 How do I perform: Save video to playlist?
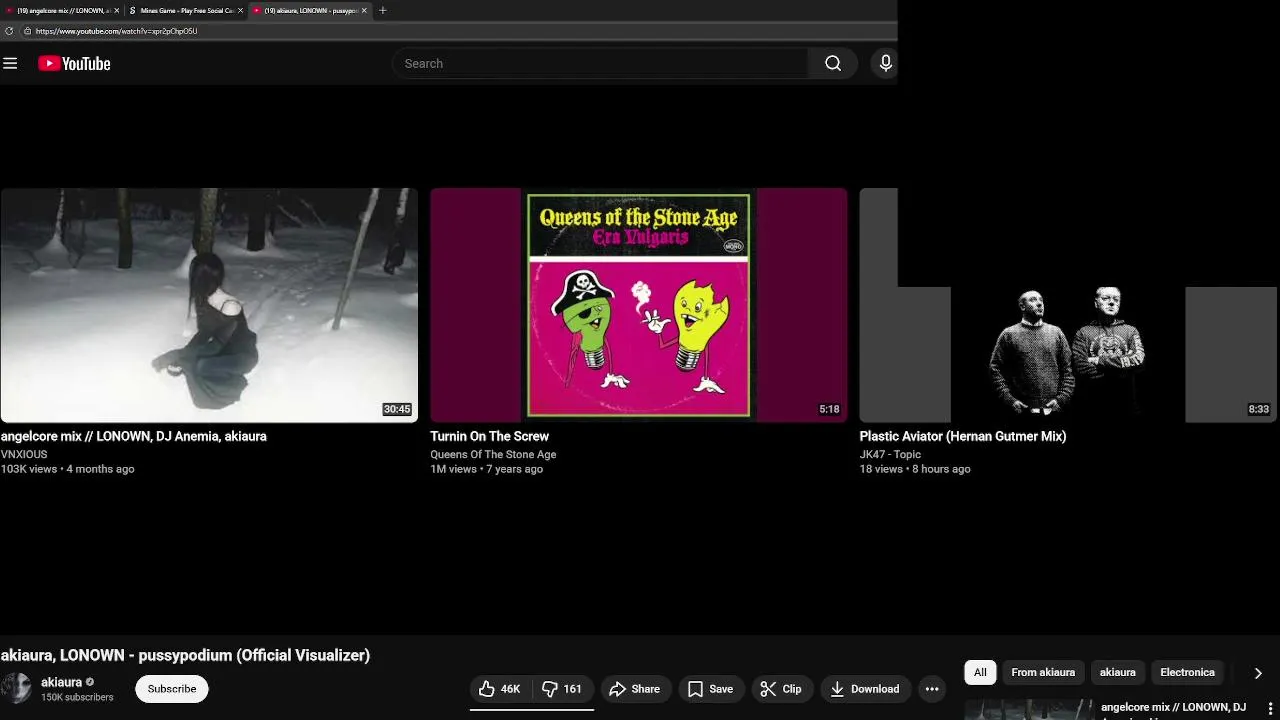click(711, 689)
